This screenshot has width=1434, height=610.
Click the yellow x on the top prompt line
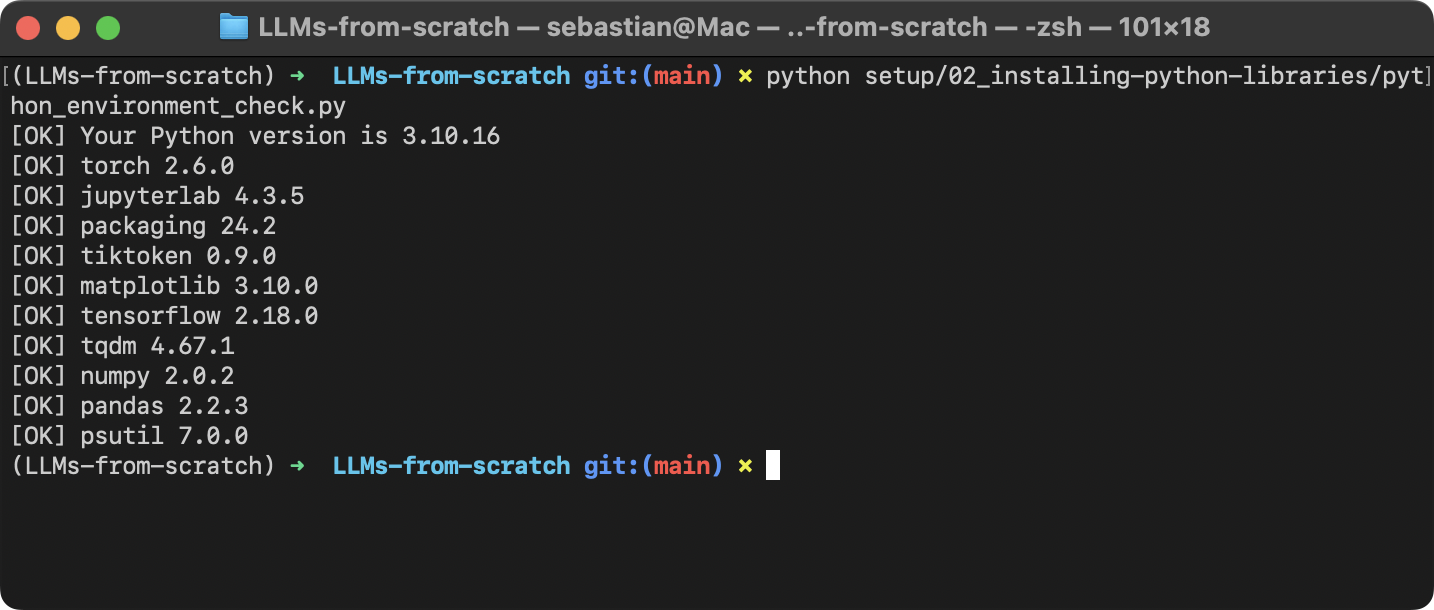tap(744, 76)
